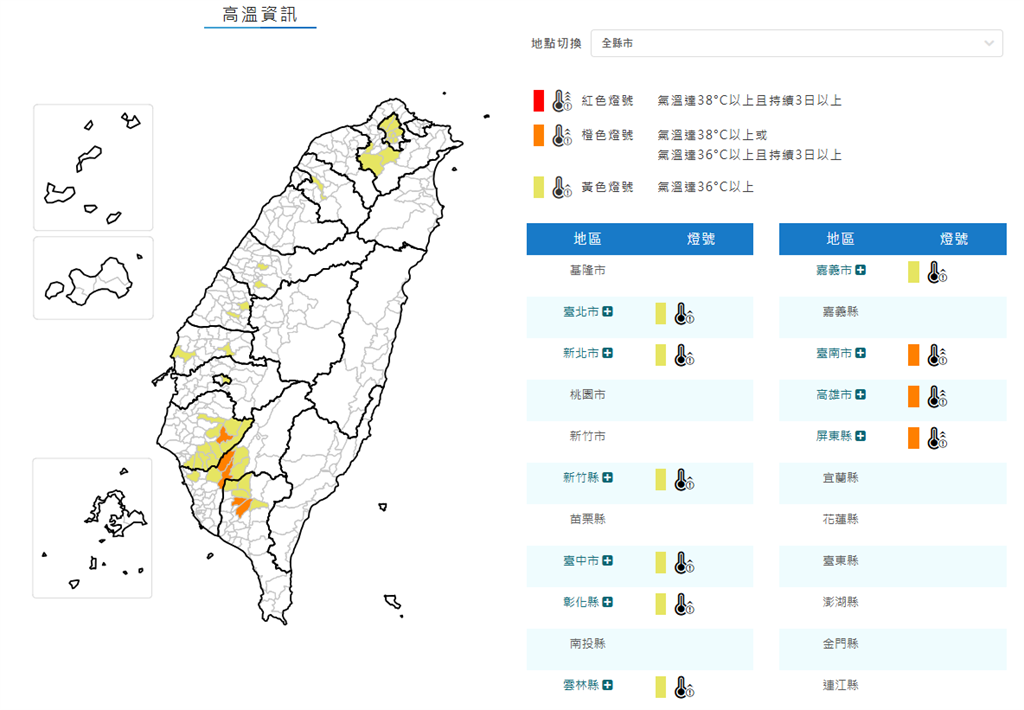Image resolution: width=1024 pixels, height=710 pixels.
Task: Click the thermometer icon for 新北市
Action: coord(684,355)
